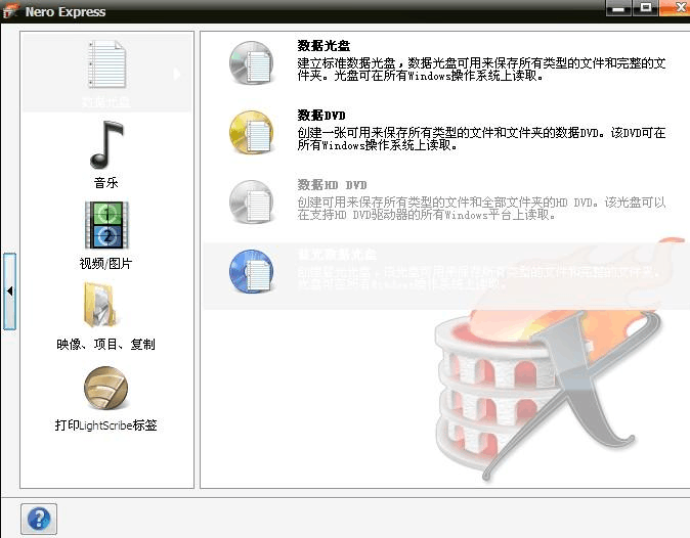Choose the gold Data DVD disc icon
690x538 pixels.
tap(251, 132)
